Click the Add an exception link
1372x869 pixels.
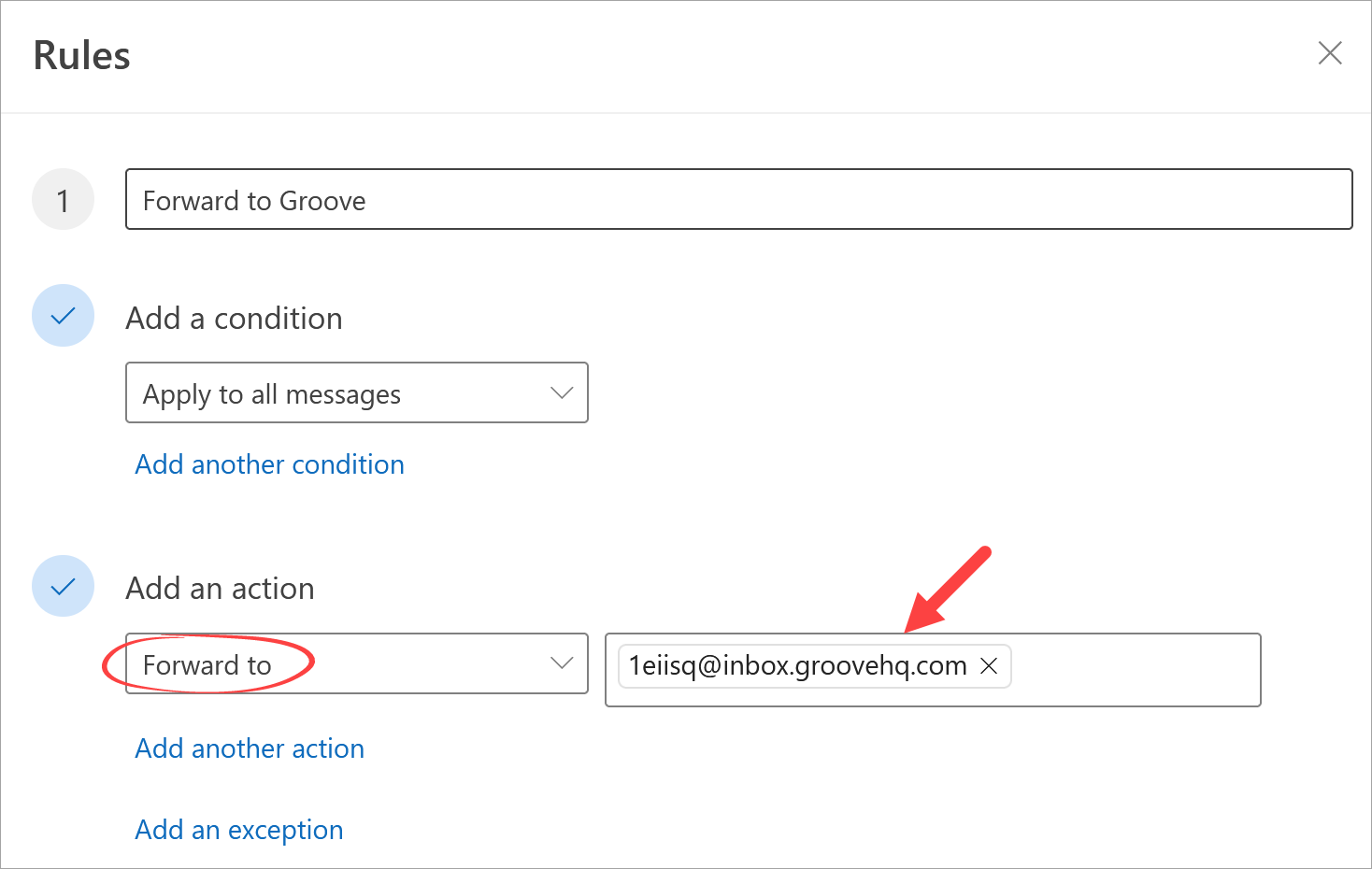point(239,830)
